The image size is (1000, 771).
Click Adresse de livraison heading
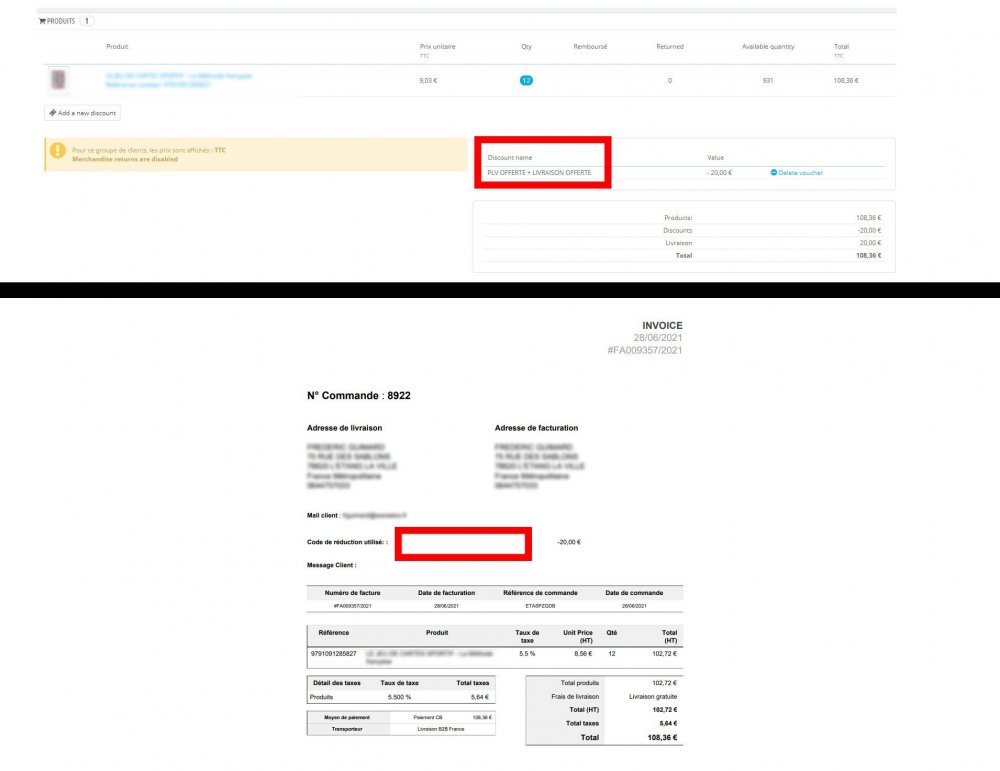click(344, 428)
